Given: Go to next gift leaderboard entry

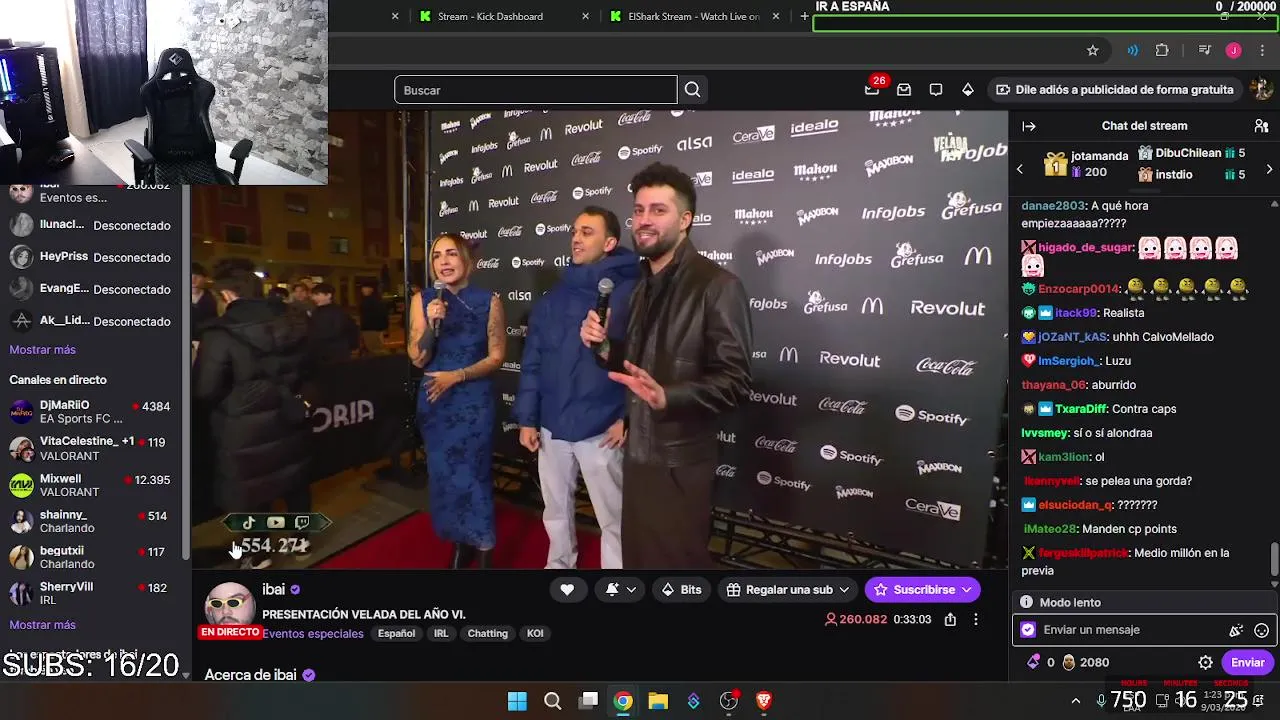Looking at the screenshot, I should [x=1269, y=169].
